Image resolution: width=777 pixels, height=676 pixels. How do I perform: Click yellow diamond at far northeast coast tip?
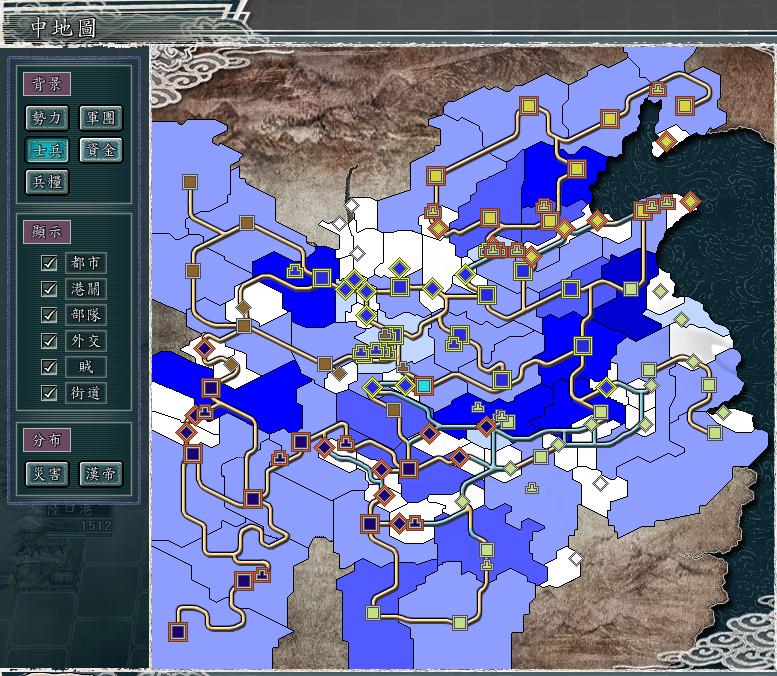pyautogui.click(x=690, y=201)
